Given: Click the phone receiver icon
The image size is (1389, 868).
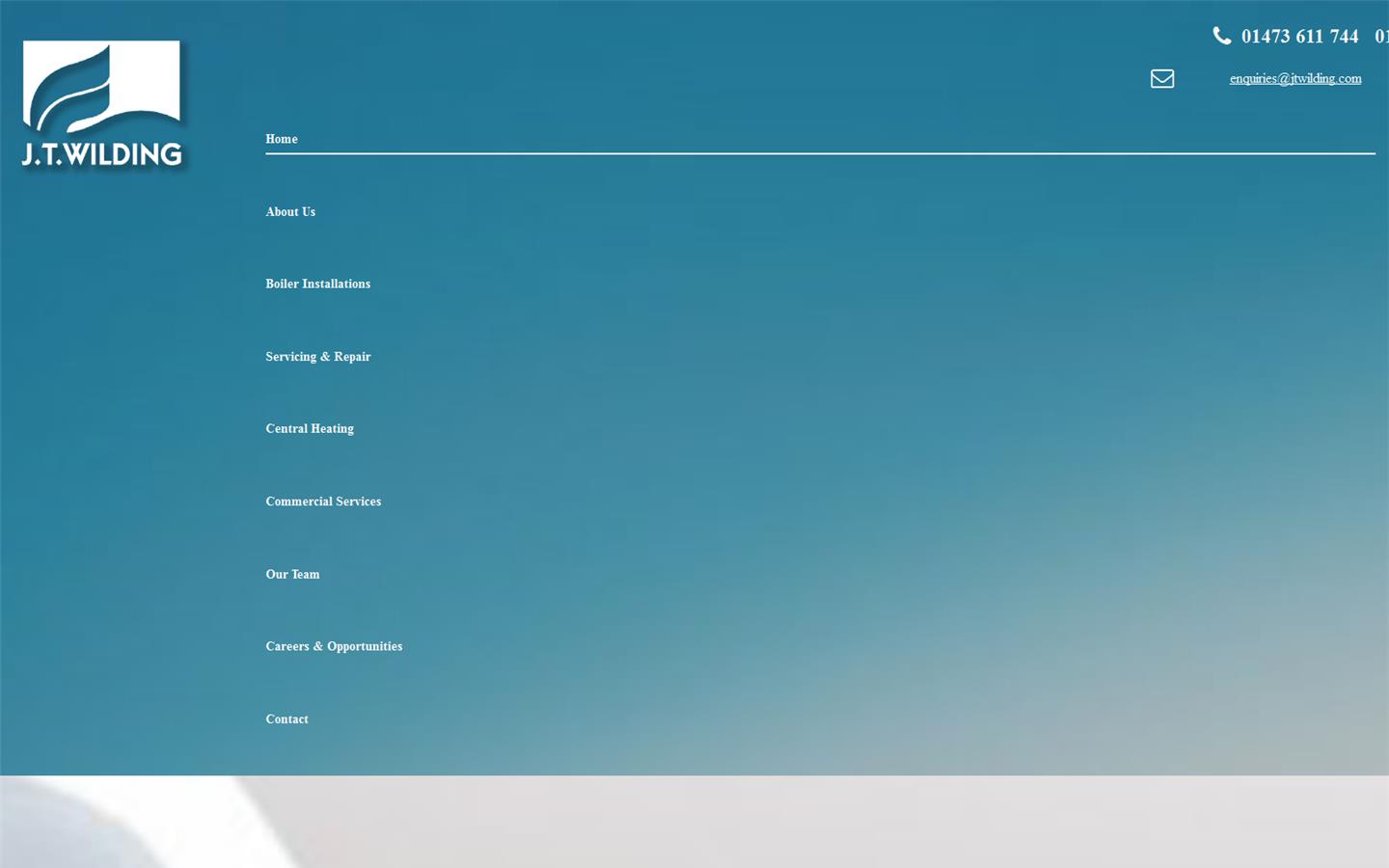Looking at the screenshot, I should [x=1221, y=36].
